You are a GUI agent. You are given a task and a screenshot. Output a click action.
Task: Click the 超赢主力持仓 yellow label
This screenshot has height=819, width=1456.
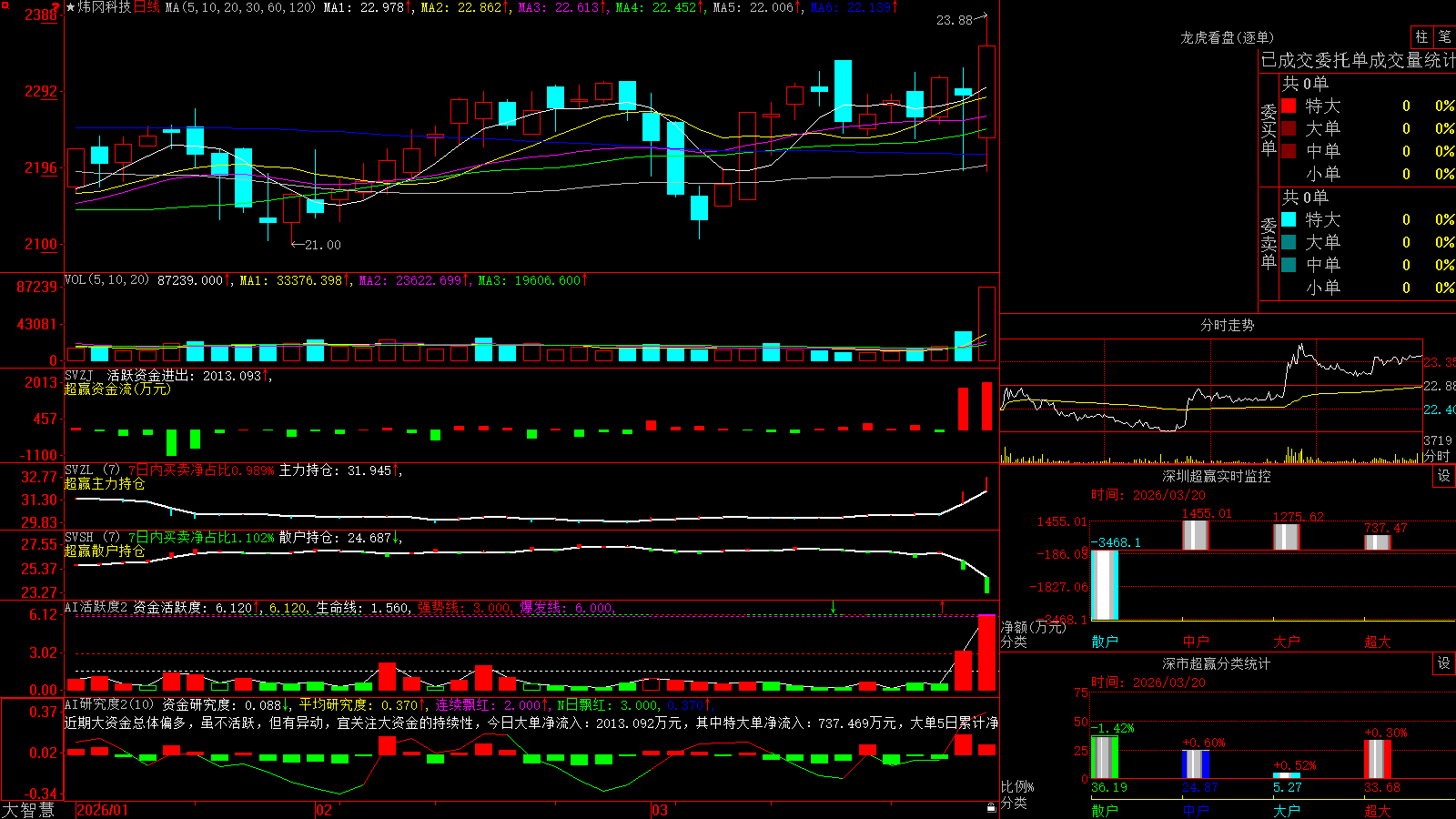click(x=105, y=483)
